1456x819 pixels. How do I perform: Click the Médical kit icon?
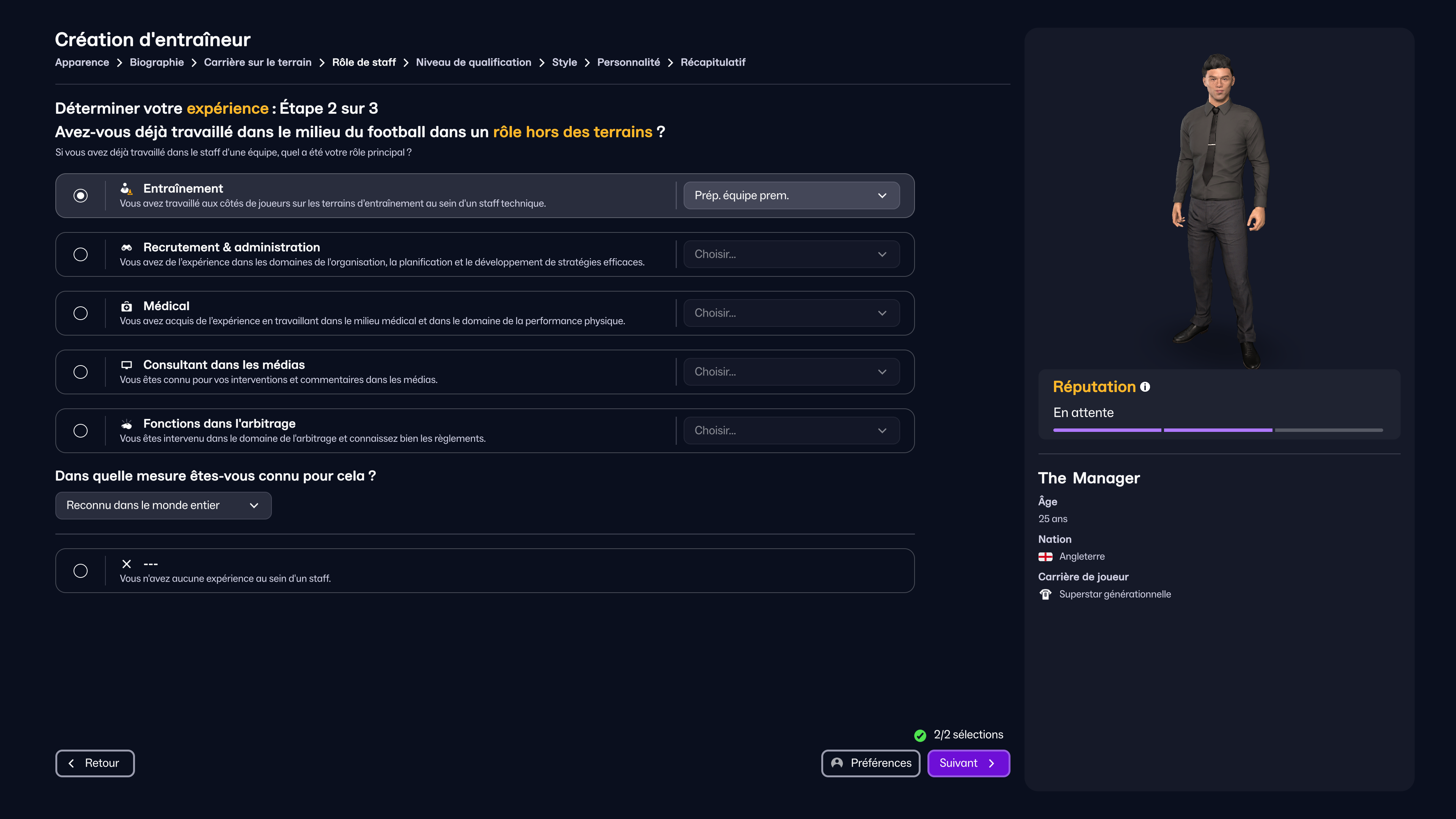pyautogui.click(x=126, y=306)
